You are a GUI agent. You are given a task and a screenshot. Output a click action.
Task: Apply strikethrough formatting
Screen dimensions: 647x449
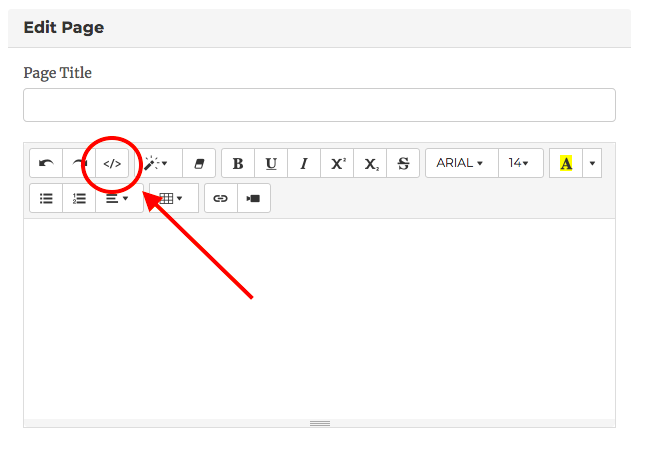pyautogui.click(x=403, y=163)
